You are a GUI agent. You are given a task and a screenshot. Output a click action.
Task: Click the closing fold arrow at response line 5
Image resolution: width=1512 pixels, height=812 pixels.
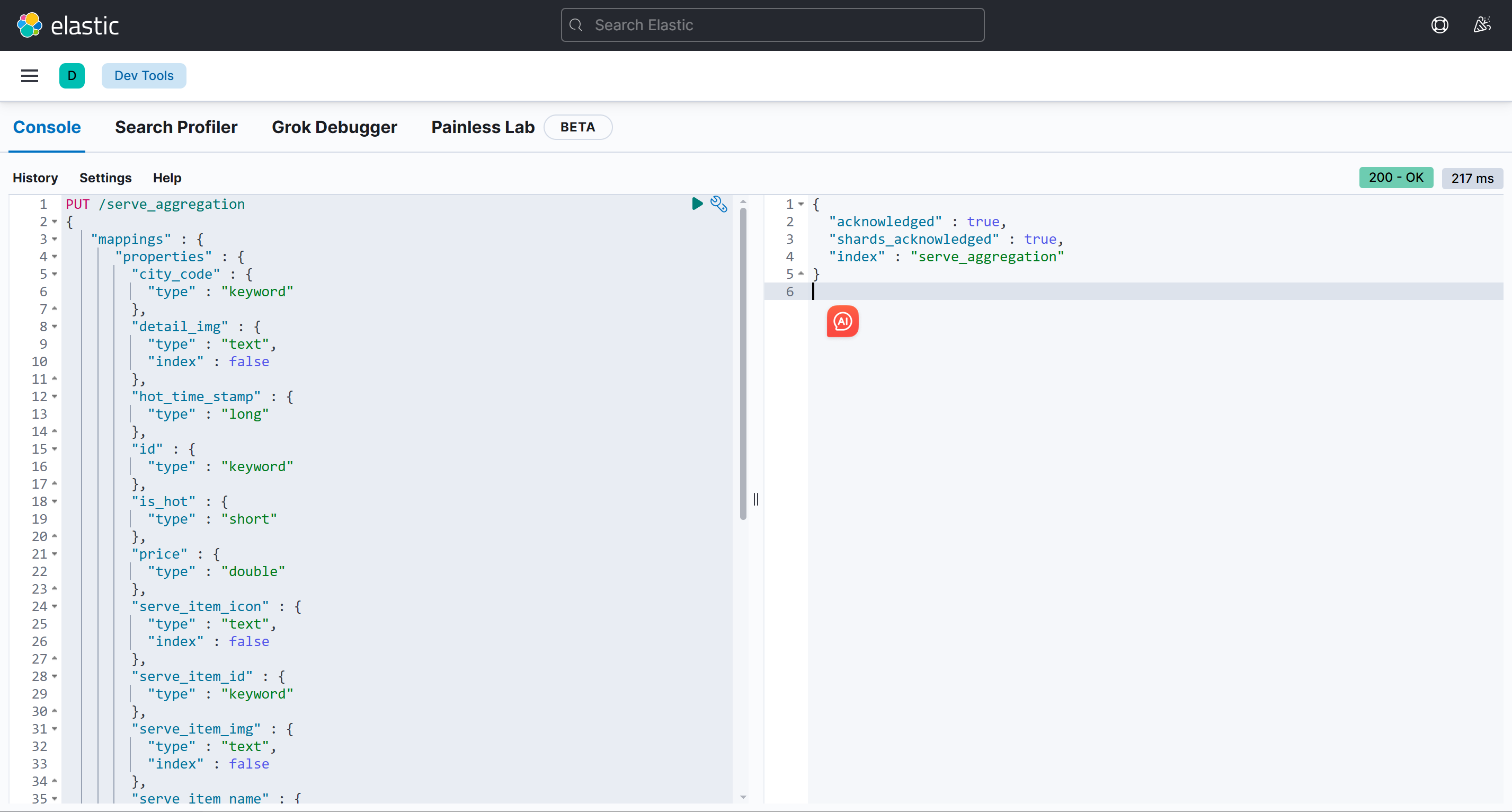pyautogui.click(x=801, y=273)
